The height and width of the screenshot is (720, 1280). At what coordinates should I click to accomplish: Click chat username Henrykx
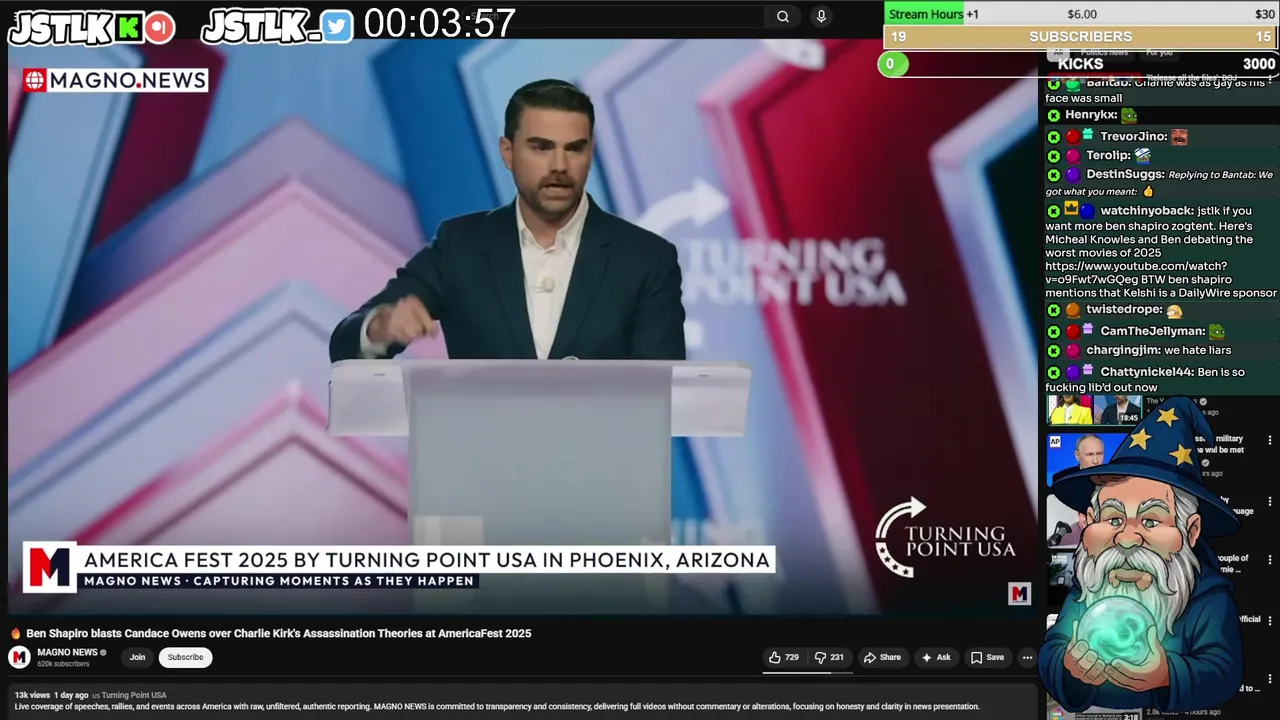pos(1091,115)
